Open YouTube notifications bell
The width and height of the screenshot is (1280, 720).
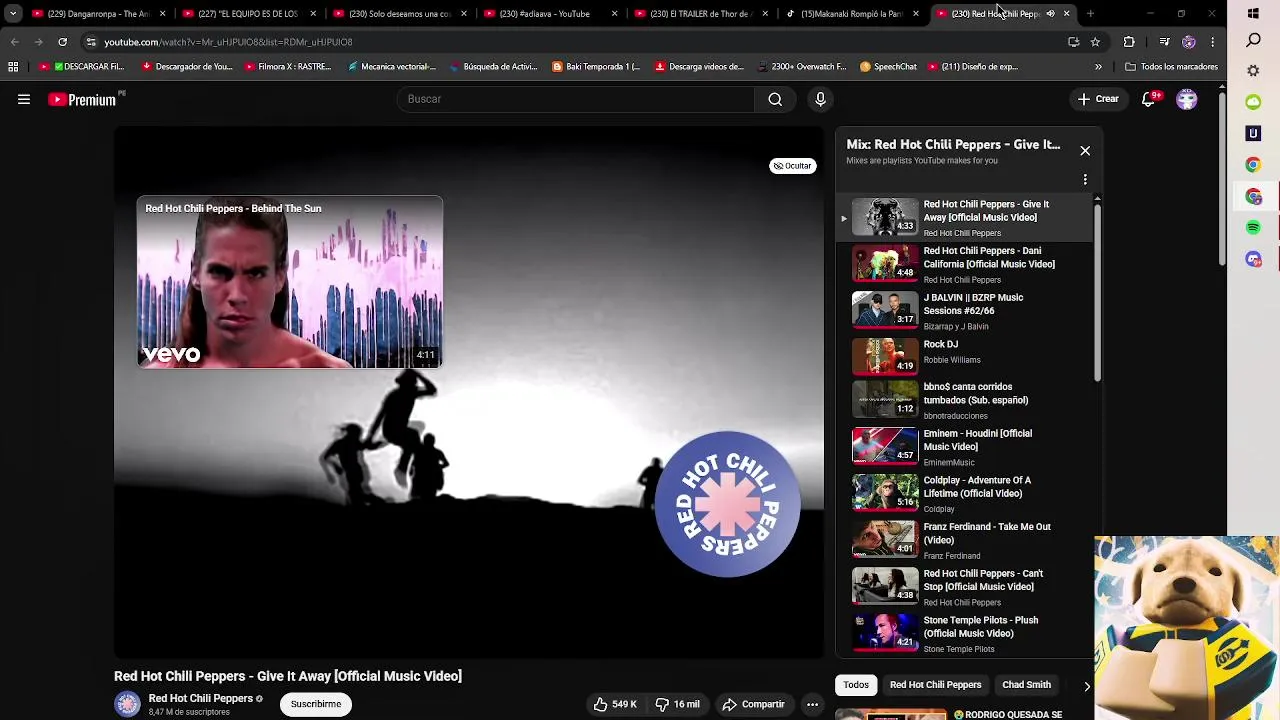(1149, 99)
